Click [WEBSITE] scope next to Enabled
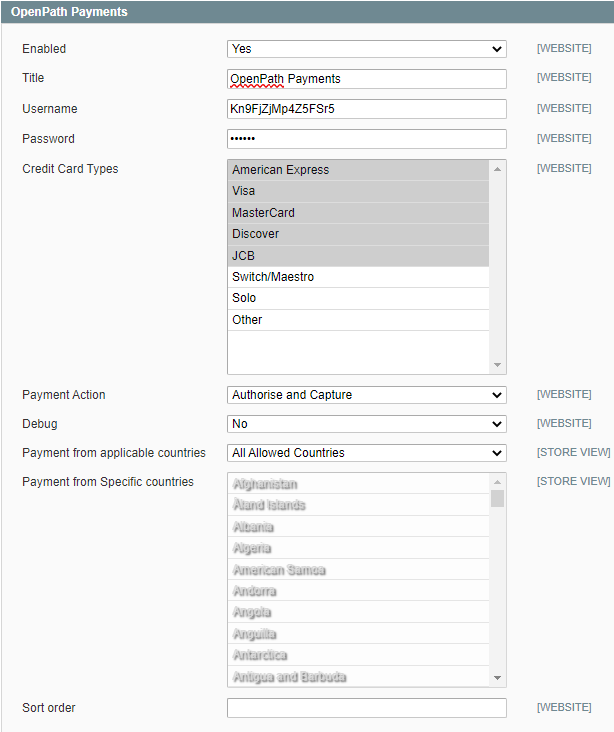Viewport: 614px width, 732px height. coord(564,49)
